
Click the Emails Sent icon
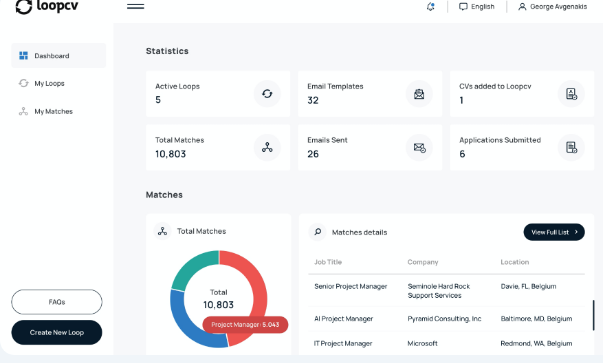419,147
